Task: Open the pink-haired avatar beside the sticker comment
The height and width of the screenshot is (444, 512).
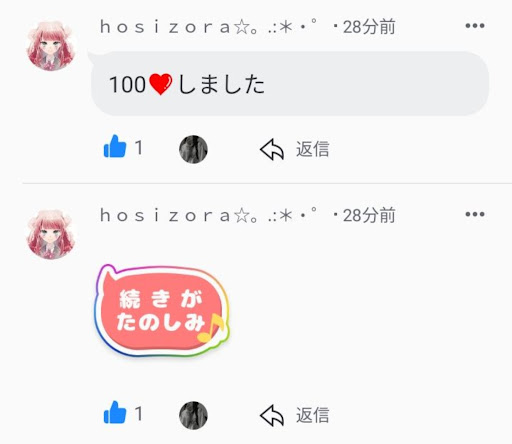Action: click(51, 234)
